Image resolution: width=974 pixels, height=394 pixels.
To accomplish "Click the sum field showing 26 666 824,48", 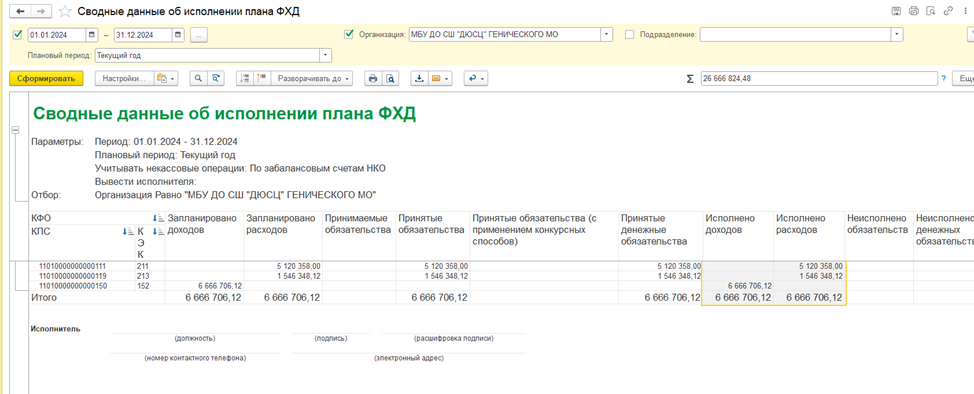I will pyautogui.click(x=819, y=78).
